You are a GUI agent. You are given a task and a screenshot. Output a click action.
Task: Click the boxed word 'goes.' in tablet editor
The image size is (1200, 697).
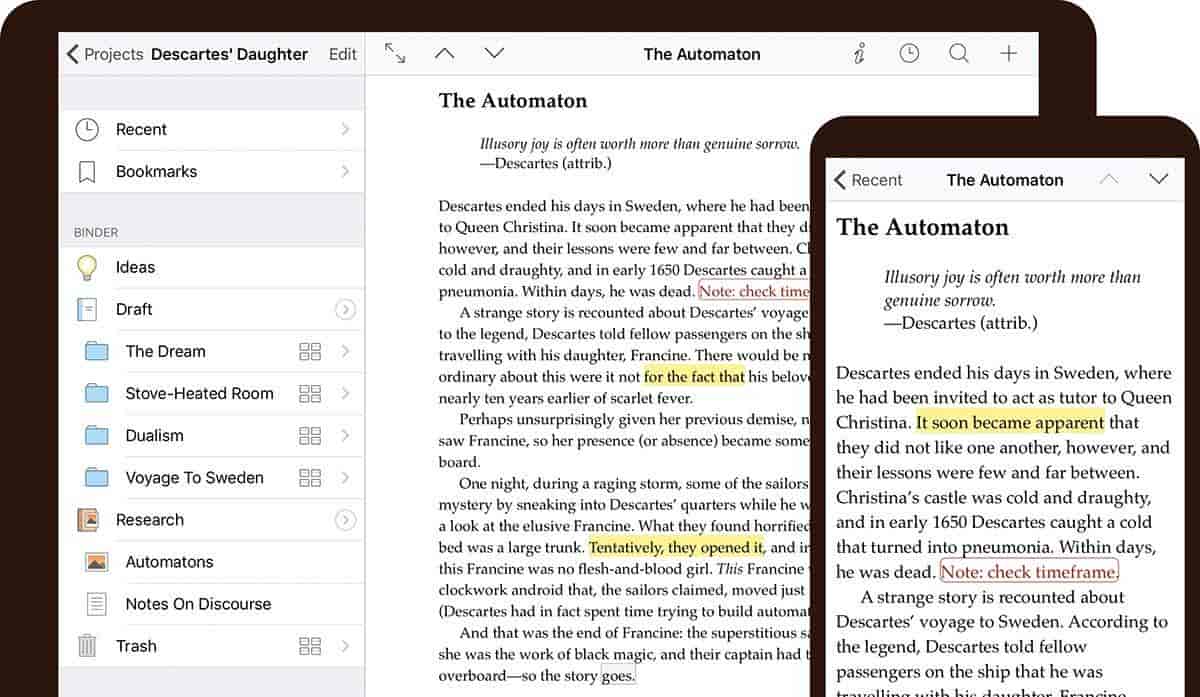point(618,676)
